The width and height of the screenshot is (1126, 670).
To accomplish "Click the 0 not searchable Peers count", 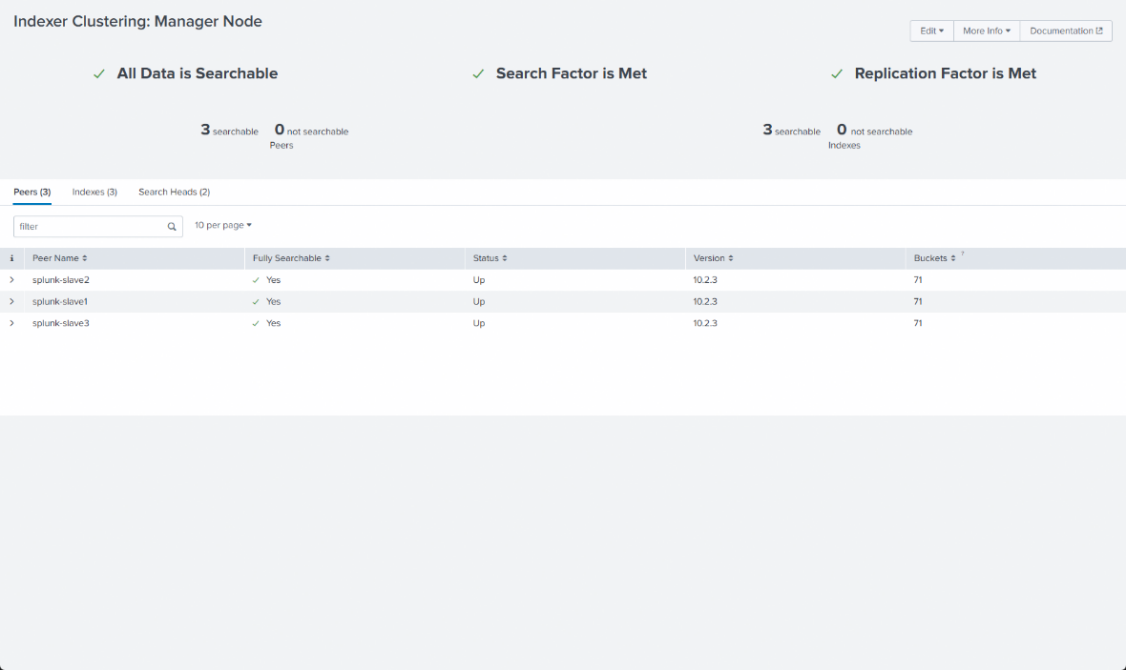I will pyautogui.click(x=312, y=130).
